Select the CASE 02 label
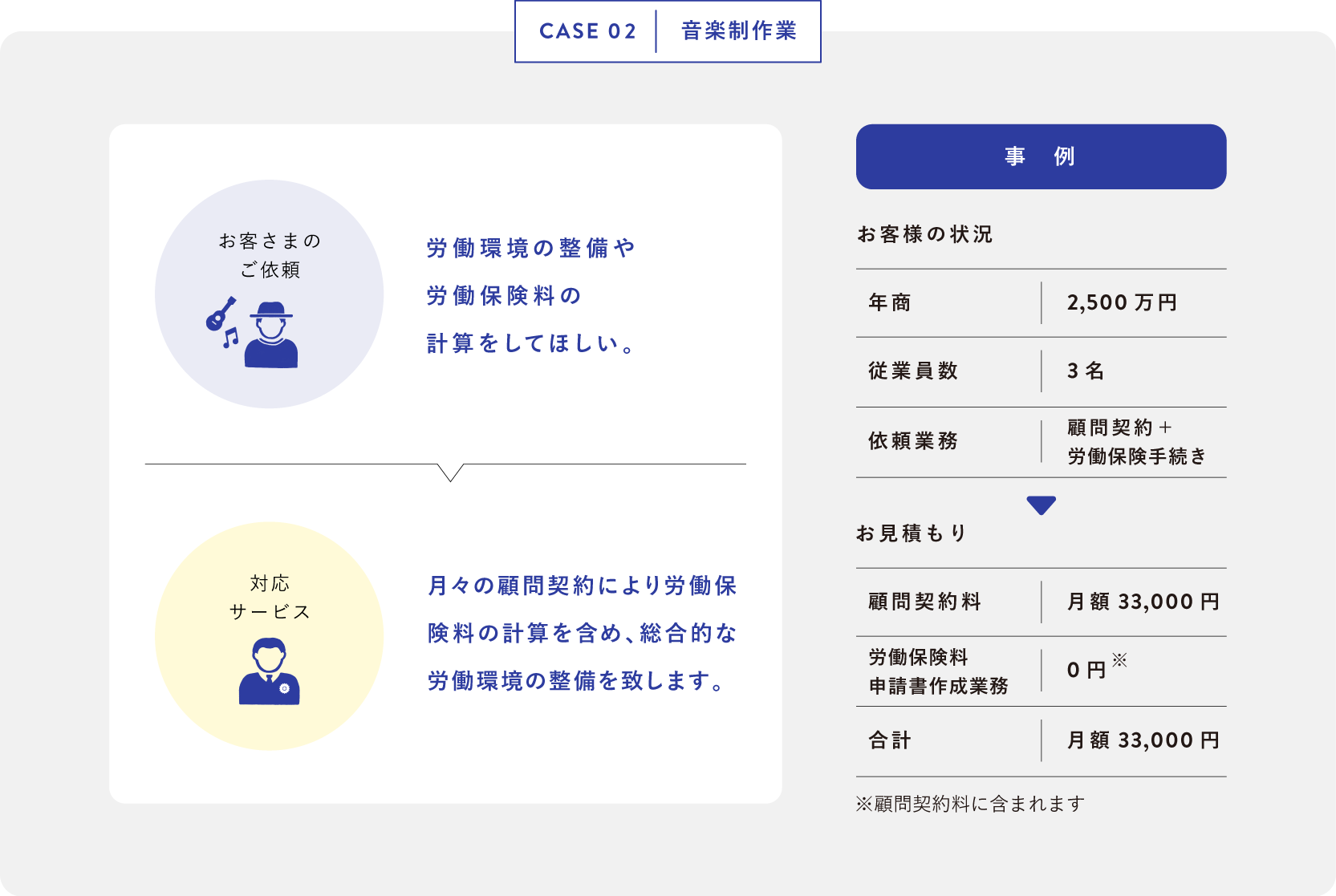The image size is (1336, 896). click(x=587, y=31)
